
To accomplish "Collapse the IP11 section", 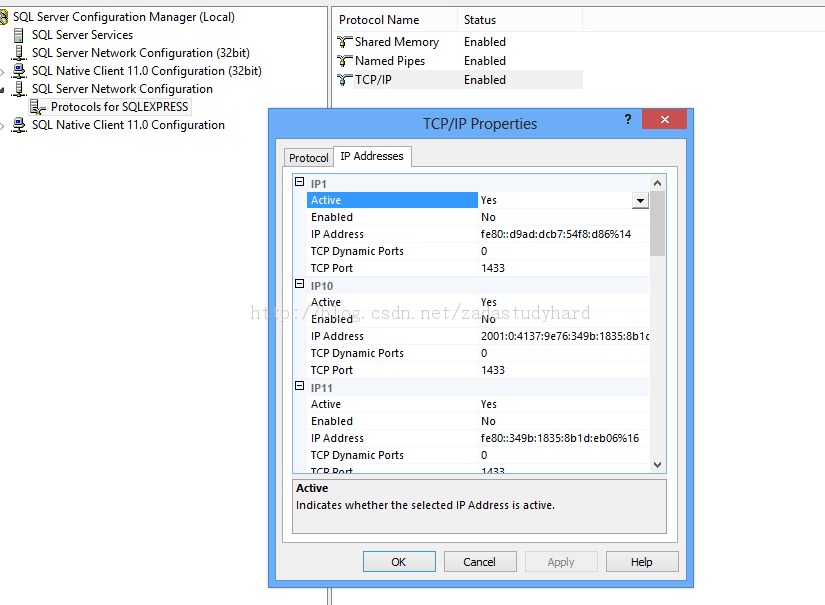I will pyautogui.click(x=299, y=387).
